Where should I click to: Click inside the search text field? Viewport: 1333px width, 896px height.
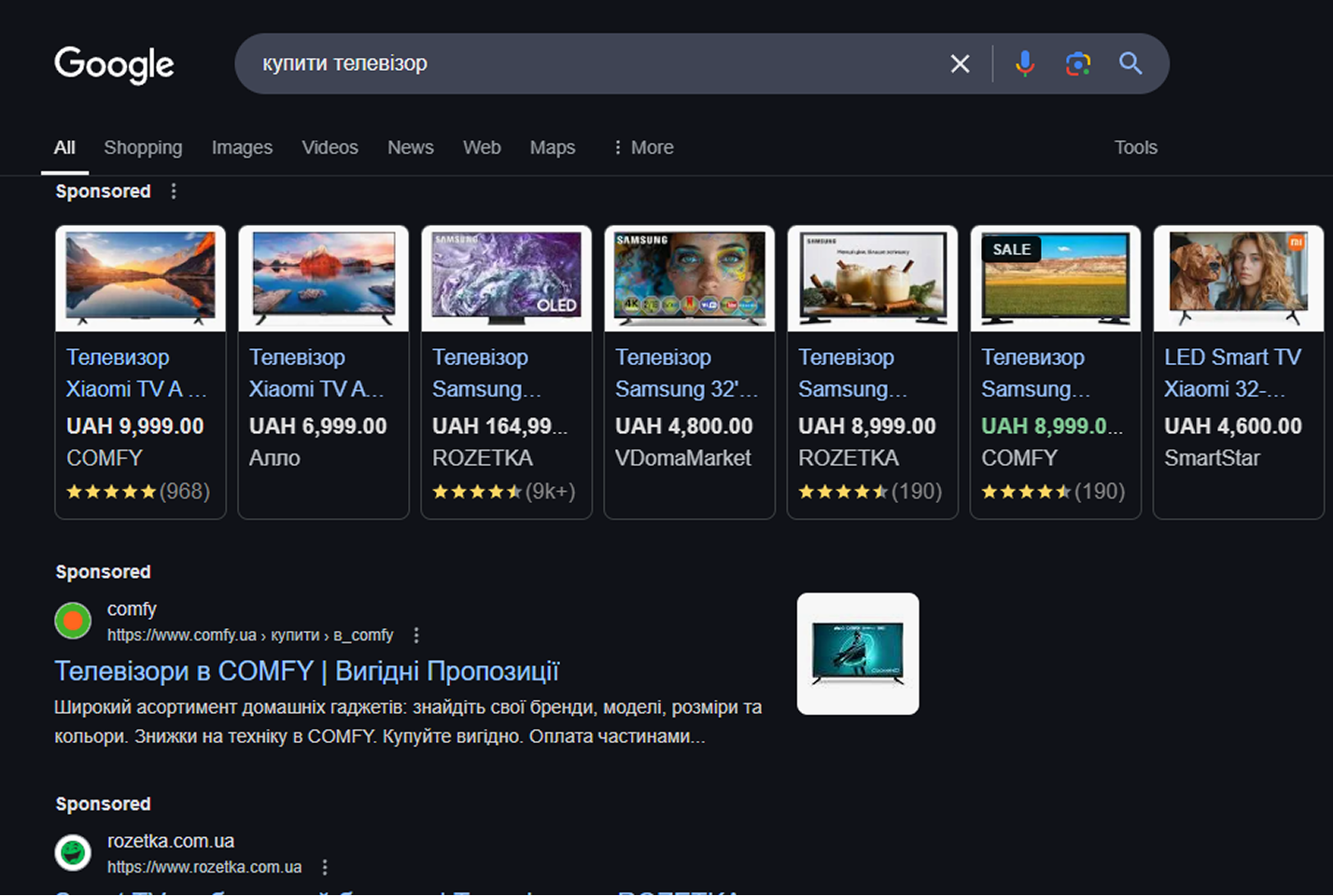[588, 63]
